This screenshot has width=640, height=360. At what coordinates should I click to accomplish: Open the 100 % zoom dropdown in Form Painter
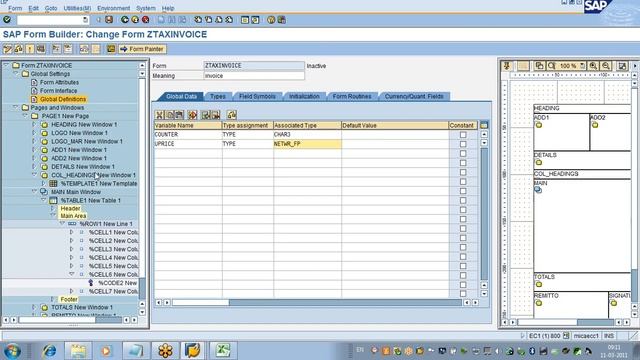[582, 66]
